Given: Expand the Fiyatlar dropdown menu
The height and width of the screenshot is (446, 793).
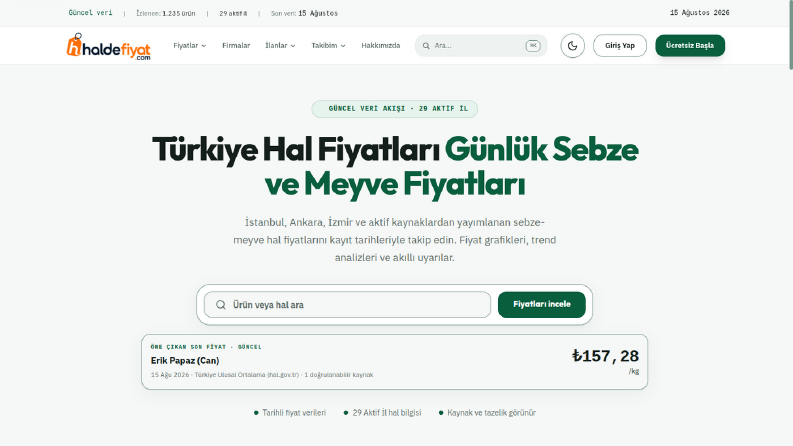Looking at the screenshot, I should pos(190,46).
